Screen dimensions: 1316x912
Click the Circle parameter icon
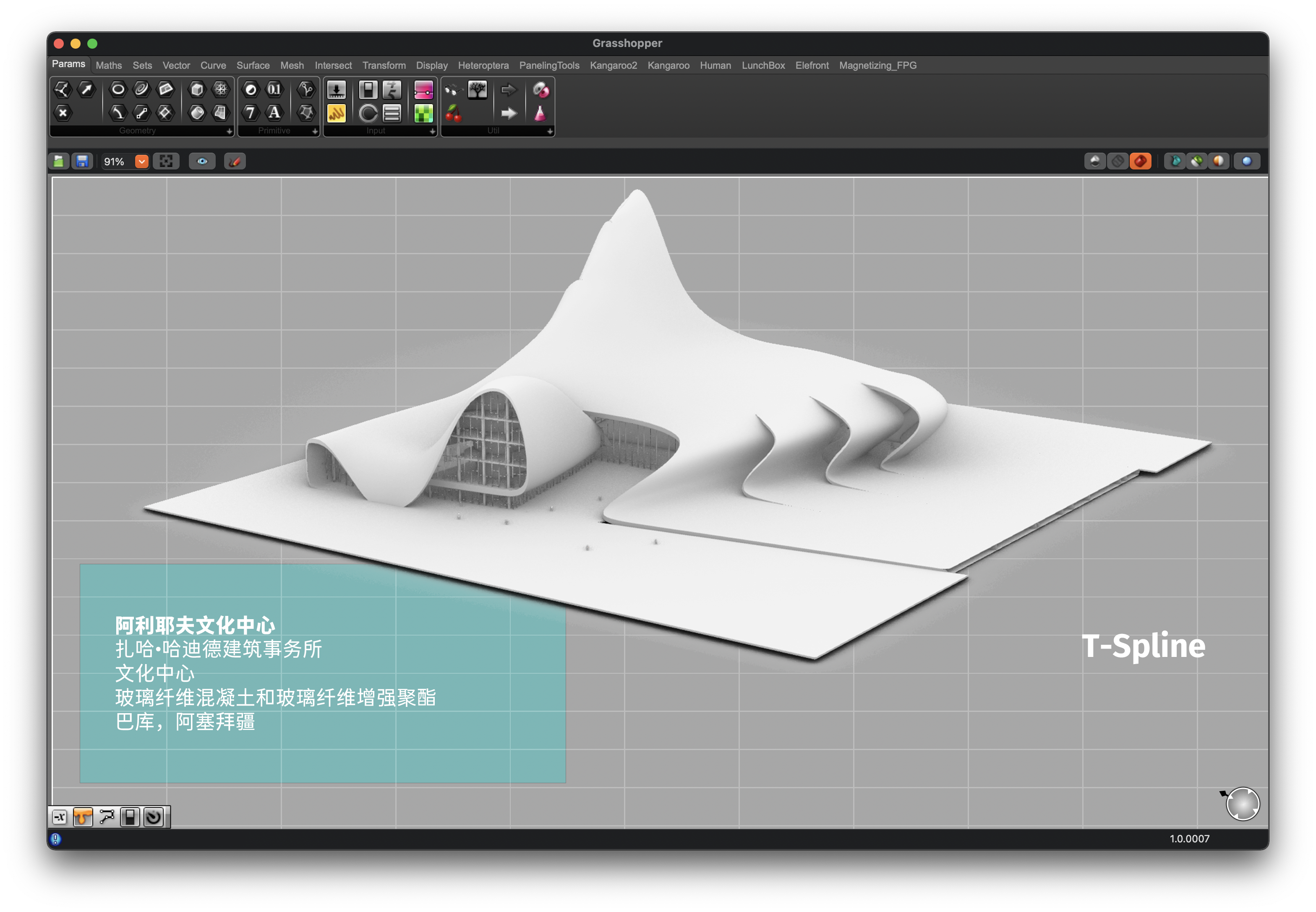(x=118, y=89)
